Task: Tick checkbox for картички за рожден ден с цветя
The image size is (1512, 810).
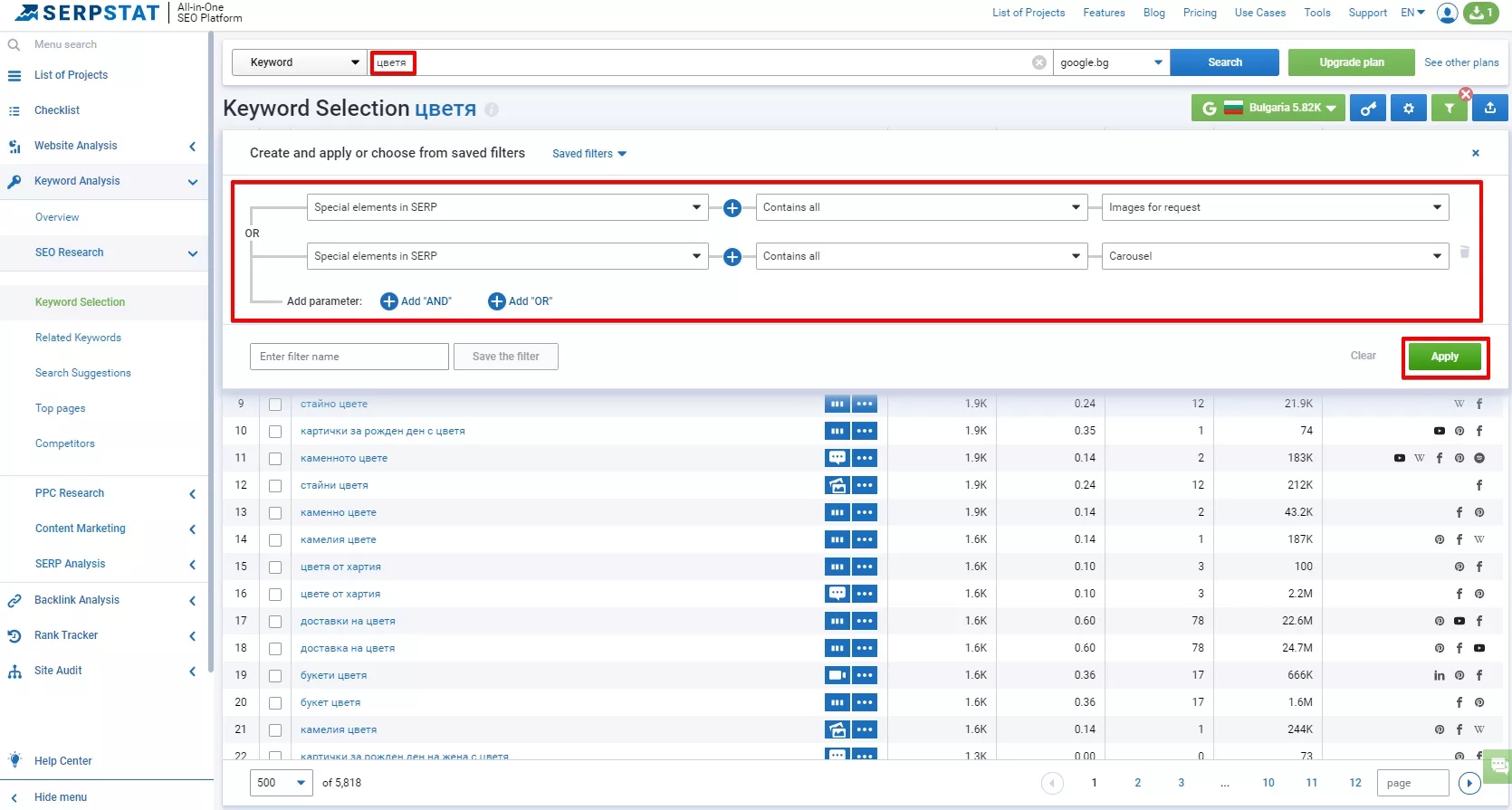Action: tap(275, 432)
